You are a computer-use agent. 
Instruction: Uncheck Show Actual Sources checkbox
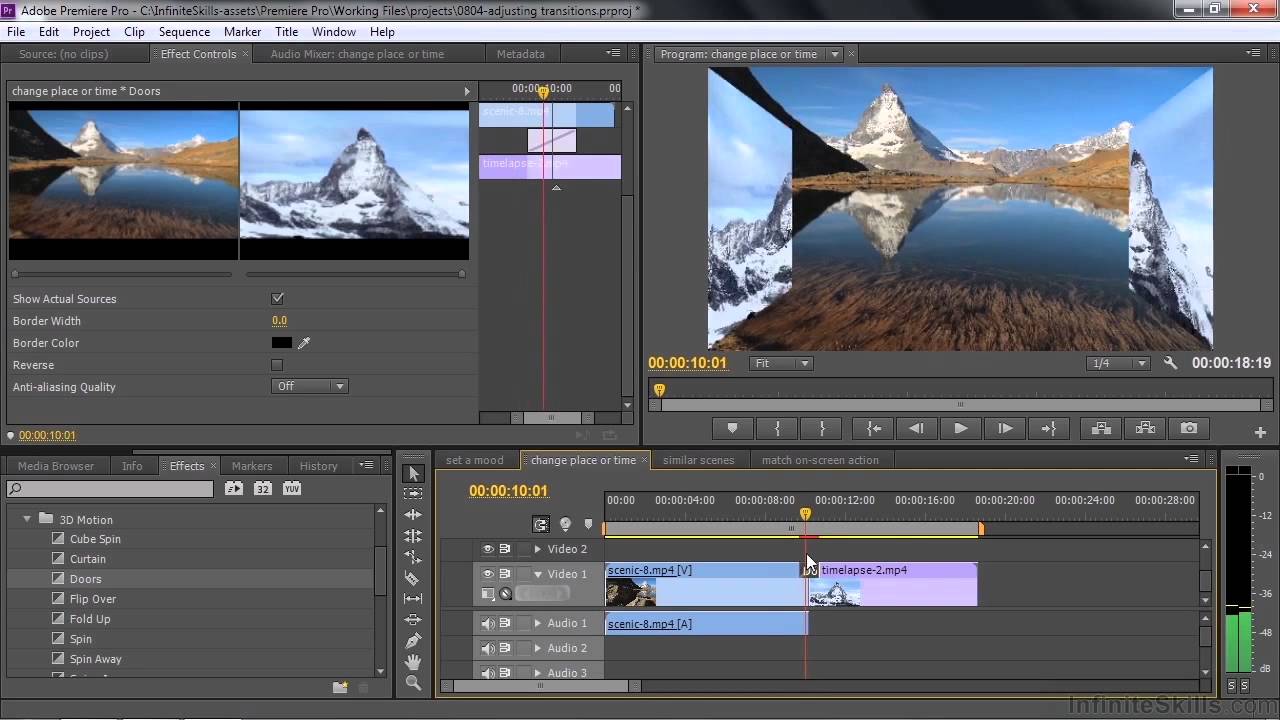point(277,299)
